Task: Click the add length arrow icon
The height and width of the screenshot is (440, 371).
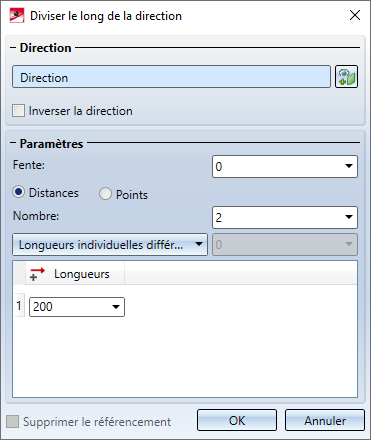Action: click(37, 274)
